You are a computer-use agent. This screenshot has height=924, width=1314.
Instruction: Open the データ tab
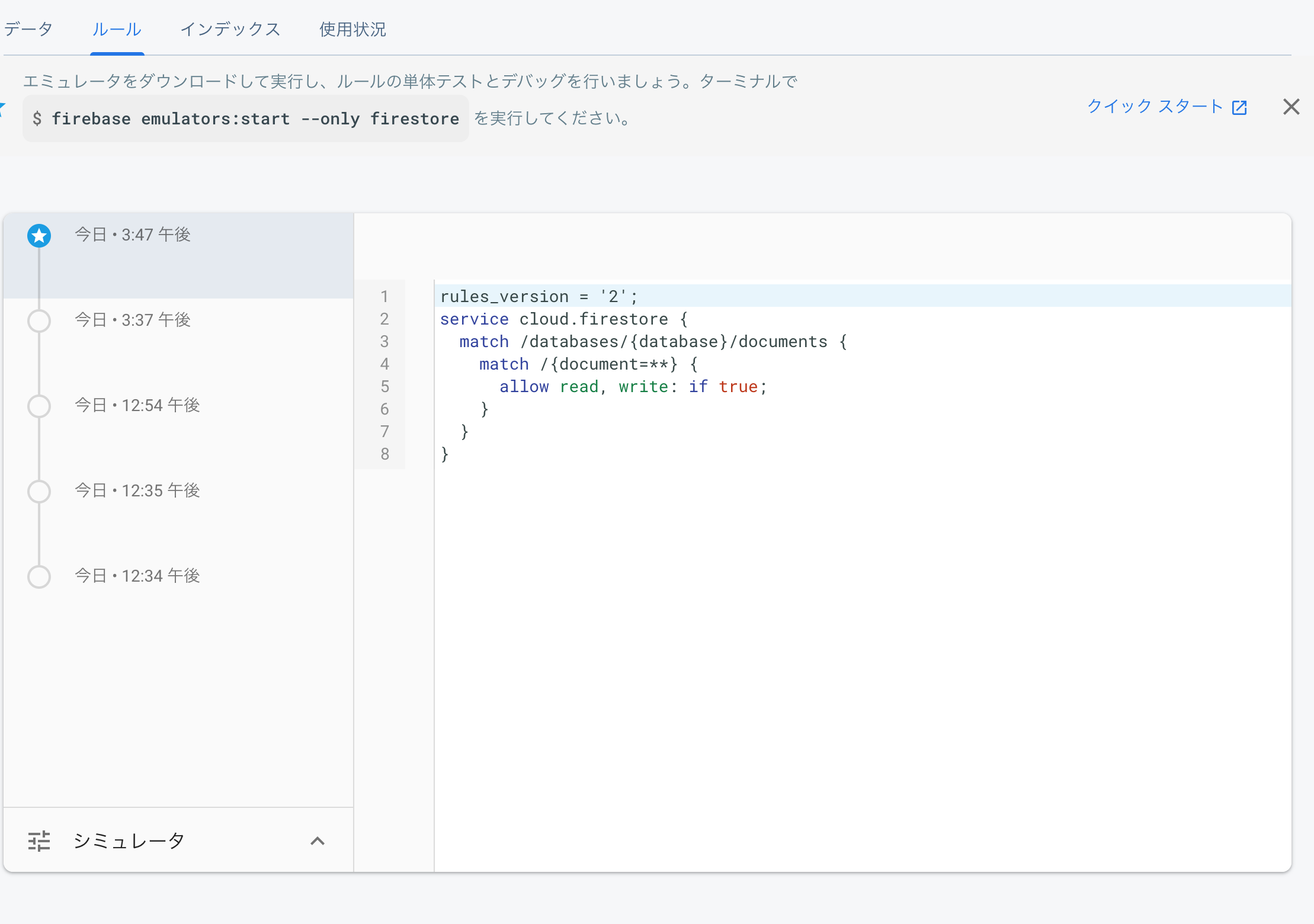point(28,29)
